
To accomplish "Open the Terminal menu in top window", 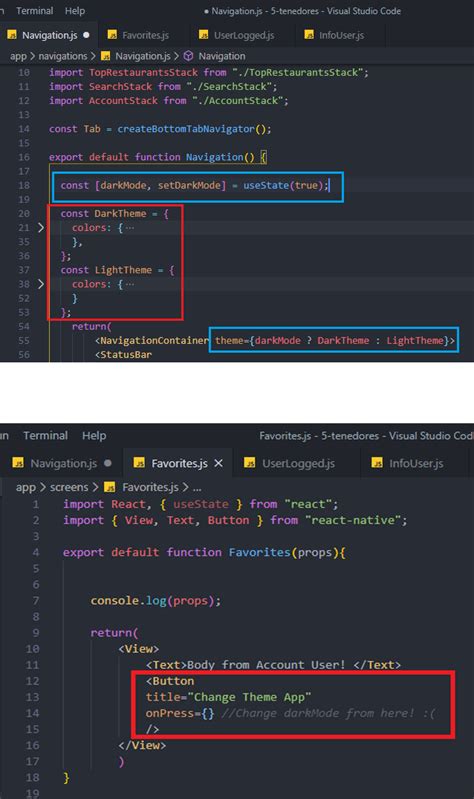I will click(34, 11).
